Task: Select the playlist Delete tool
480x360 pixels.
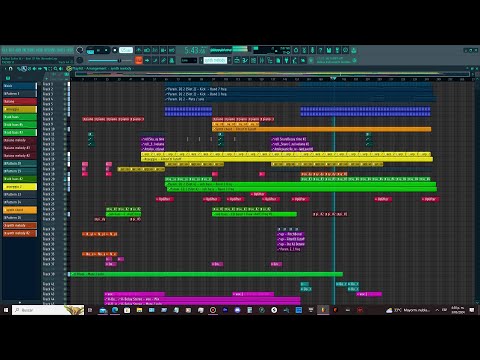Action: click(x=29, y=68)
